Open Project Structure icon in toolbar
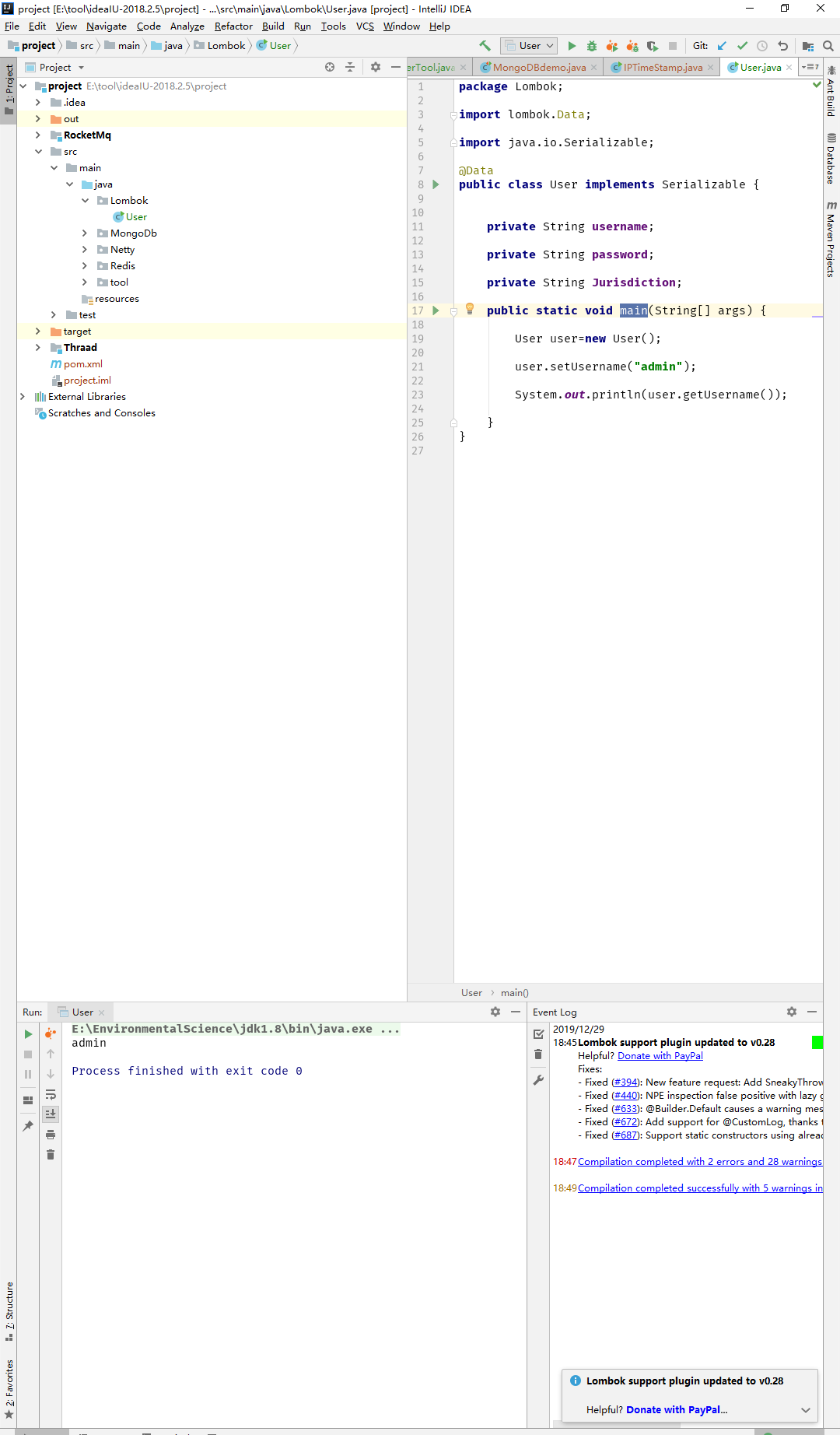The height and width of the screenshot is (1435, 840). tap(808, 46)
